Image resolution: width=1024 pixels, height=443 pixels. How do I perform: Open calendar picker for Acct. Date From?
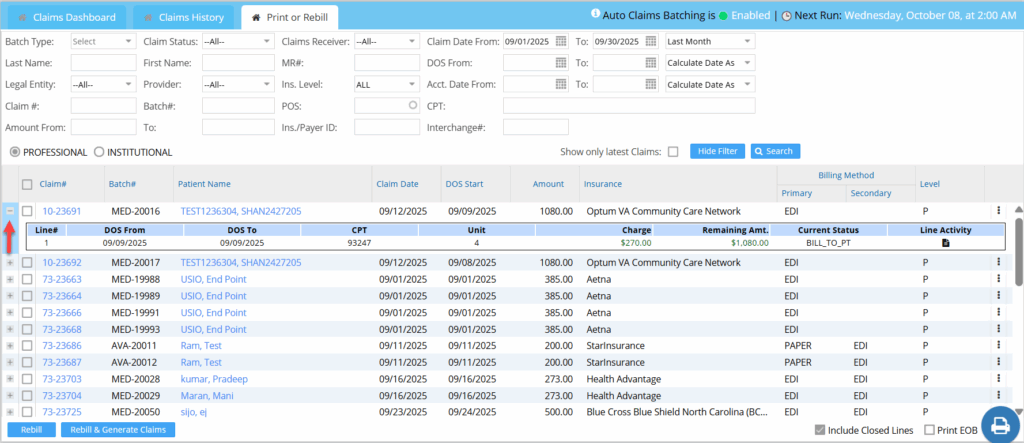(560, 84)
